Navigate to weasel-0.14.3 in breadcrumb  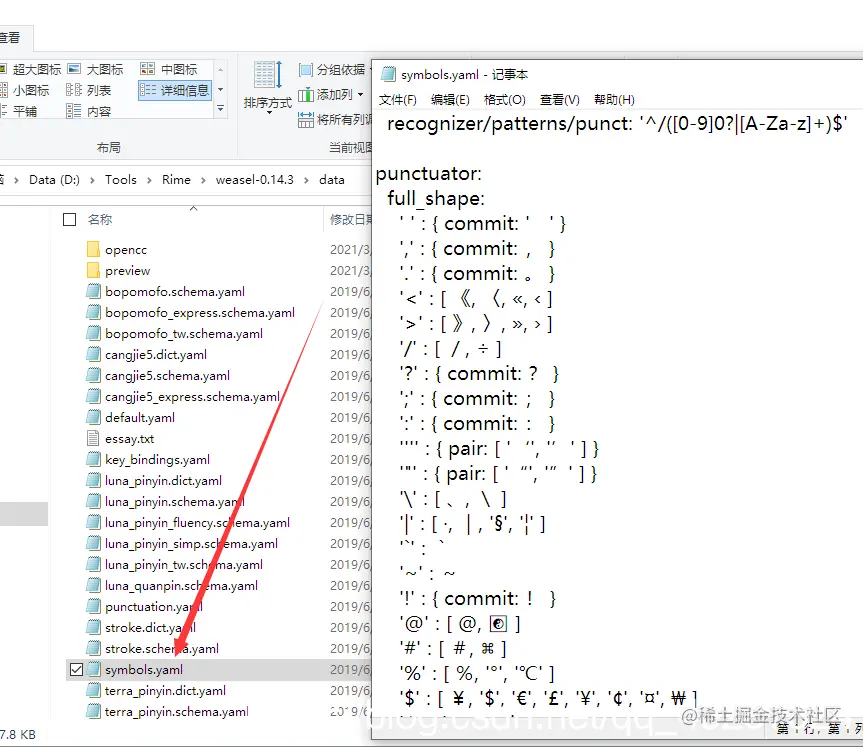pos(255,180)
